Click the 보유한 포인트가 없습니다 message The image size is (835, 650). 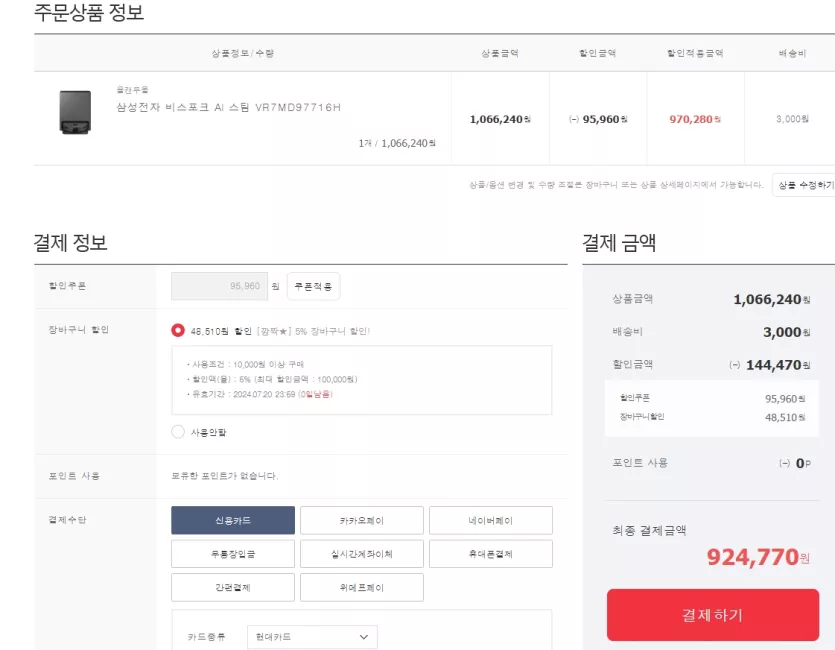tap(224, 475)
